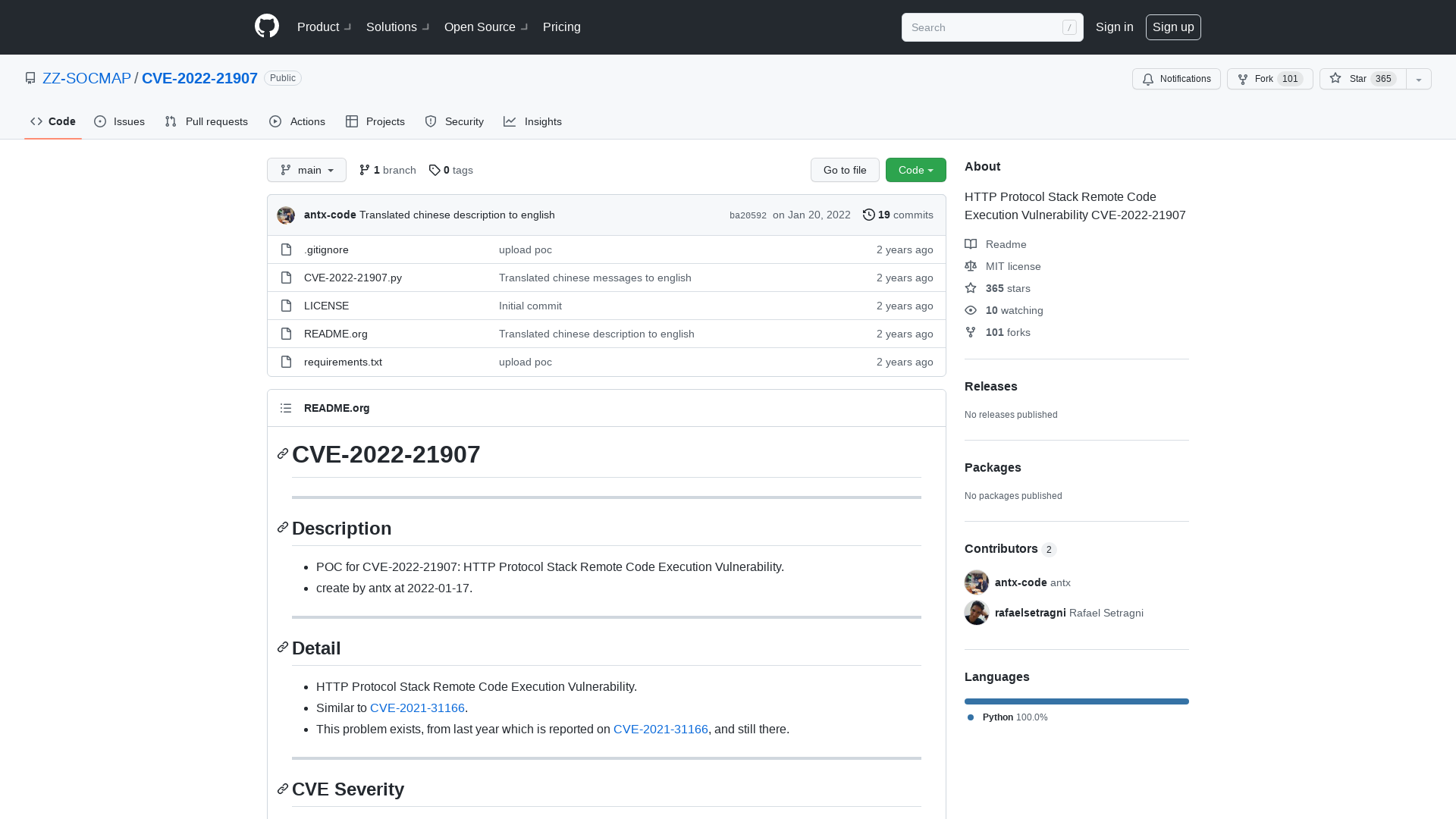Click the blue Python language dot

click(x=971, y=717)
